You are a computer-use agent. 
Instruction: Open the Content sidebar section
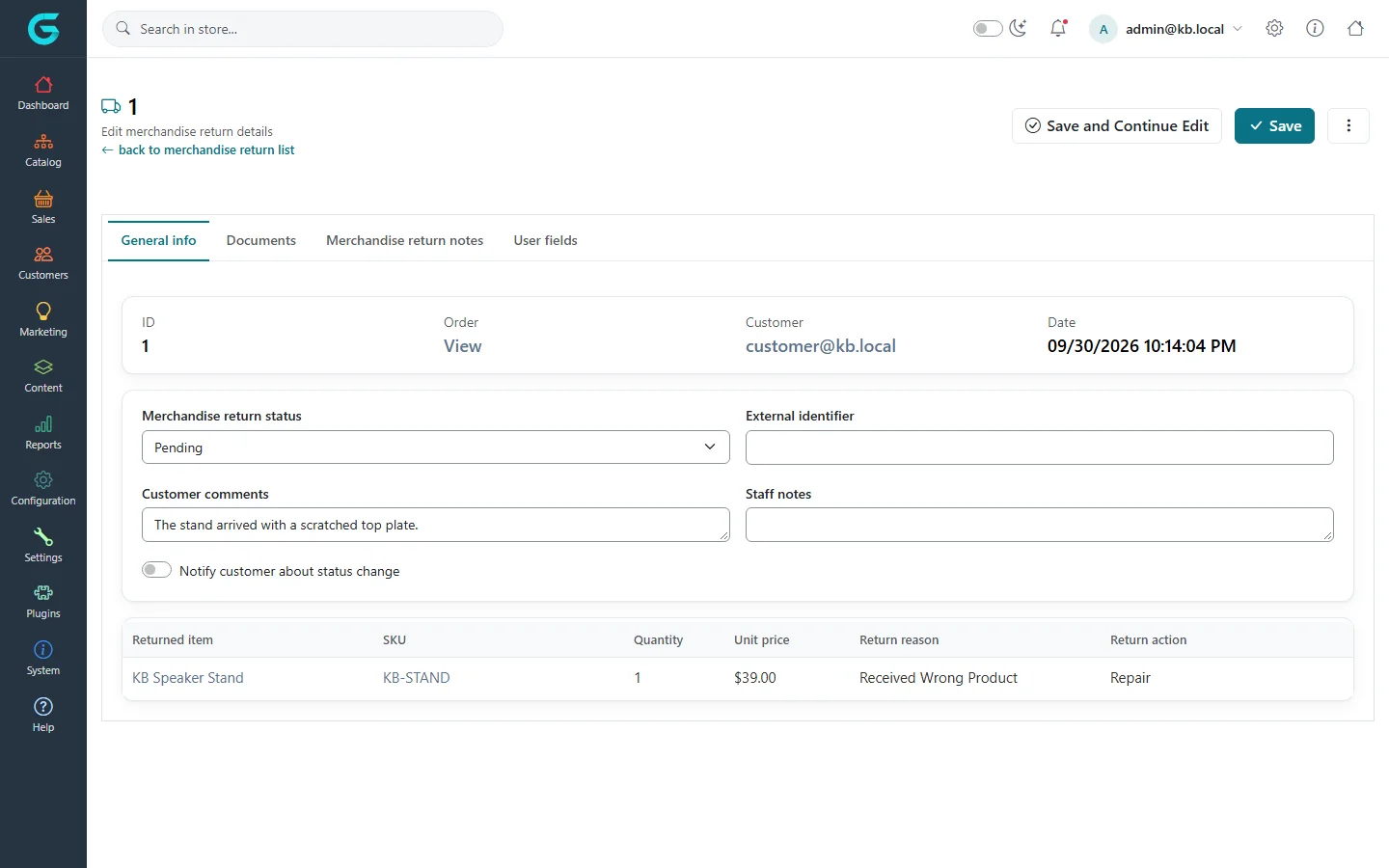43,376
